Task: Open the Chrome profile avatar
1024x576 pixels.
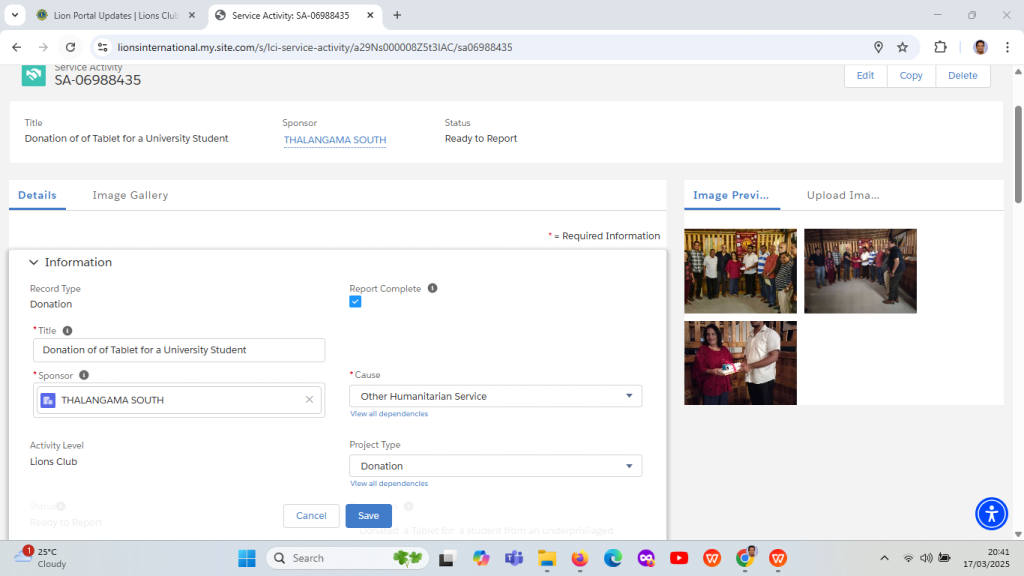Action: pyautogui.click(x=980, y=47)
